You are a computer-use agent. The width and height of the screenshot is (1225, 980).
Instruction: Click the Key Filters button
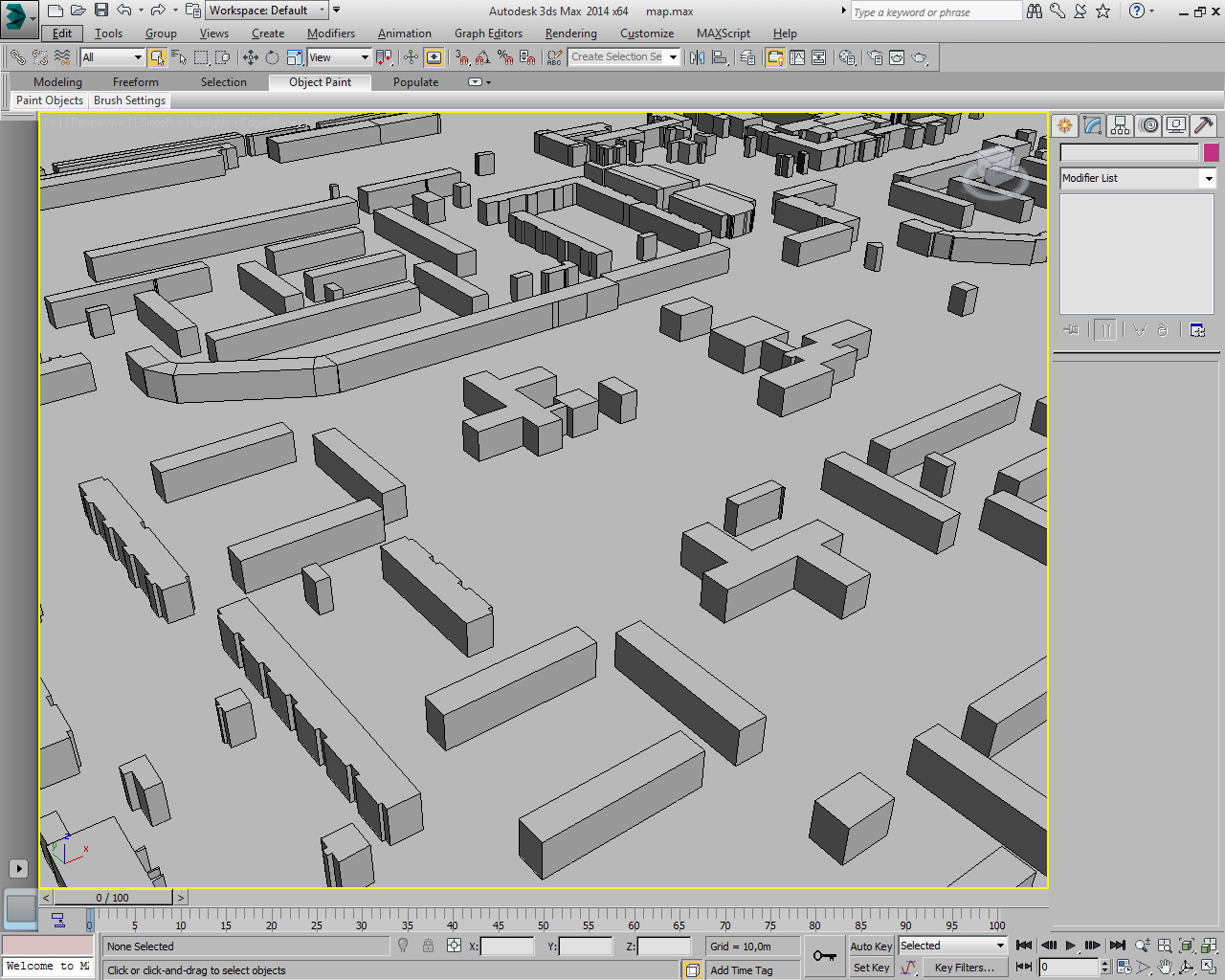(x=964, y=968)
